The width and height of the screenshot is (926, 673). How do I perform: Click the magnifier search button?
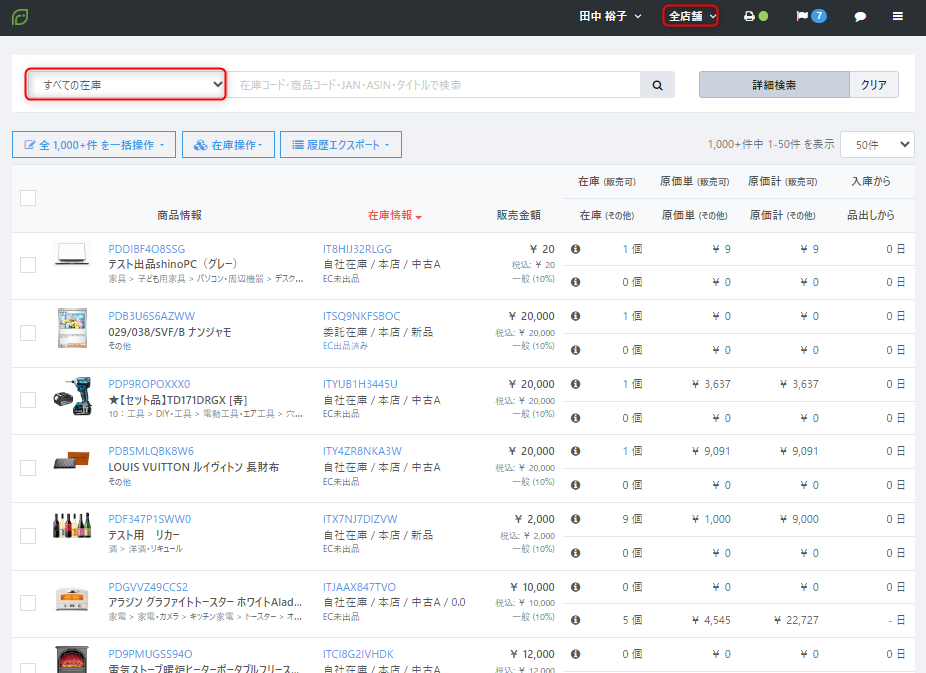coord(658,85)
